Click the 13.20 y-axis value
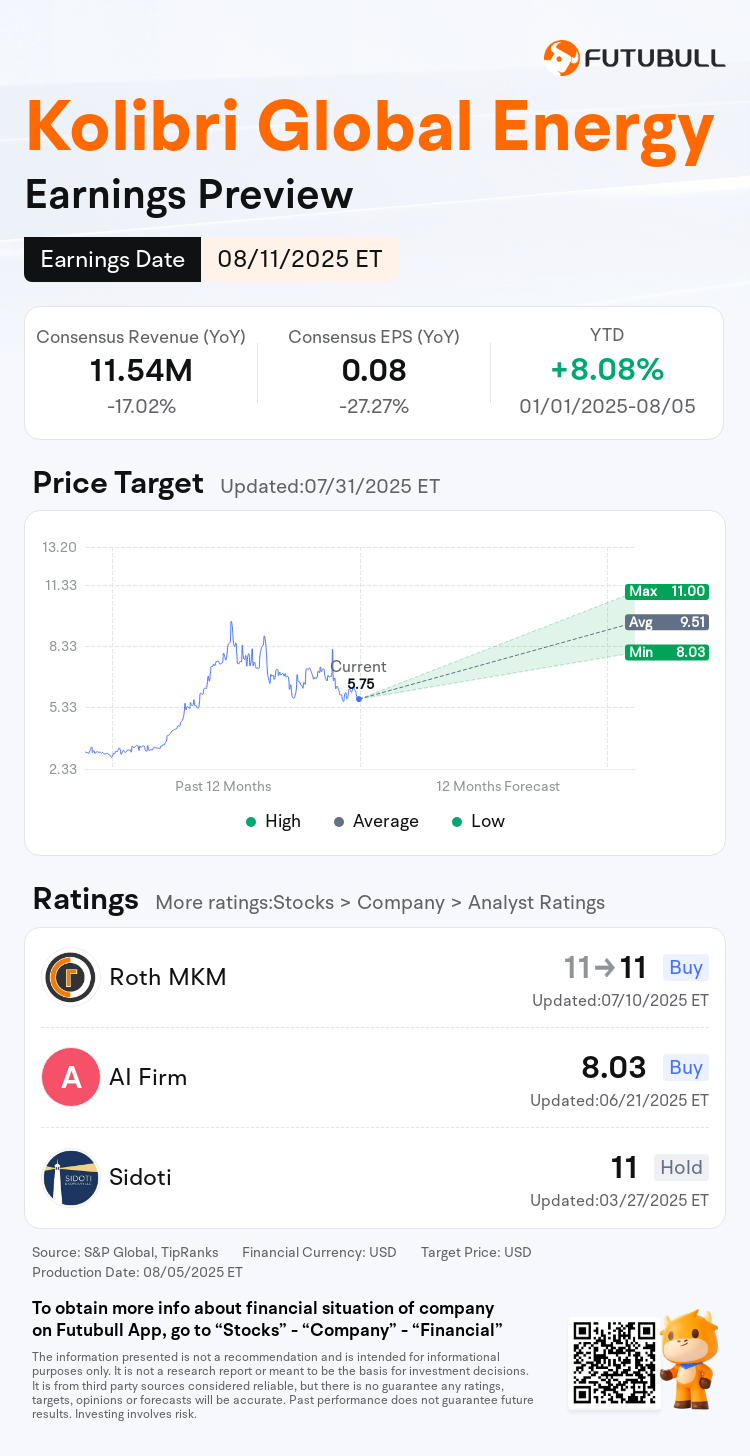The width and height of the screenshot is (750, 1456). pos(59,548)
